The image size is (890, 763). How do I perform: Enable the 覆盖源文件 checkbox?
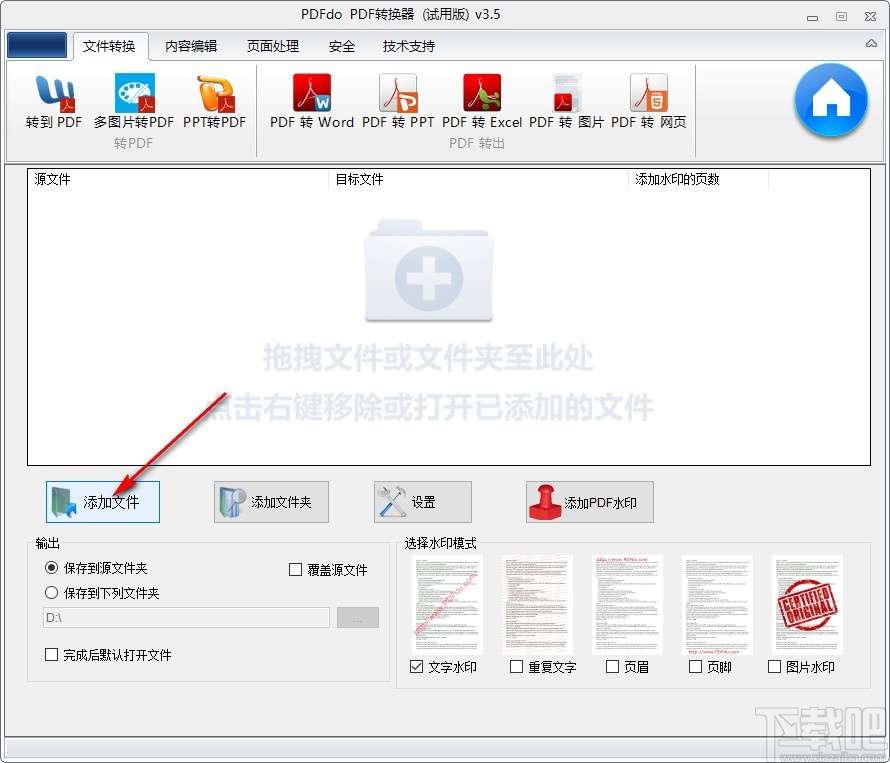click(x=295, y=569)
